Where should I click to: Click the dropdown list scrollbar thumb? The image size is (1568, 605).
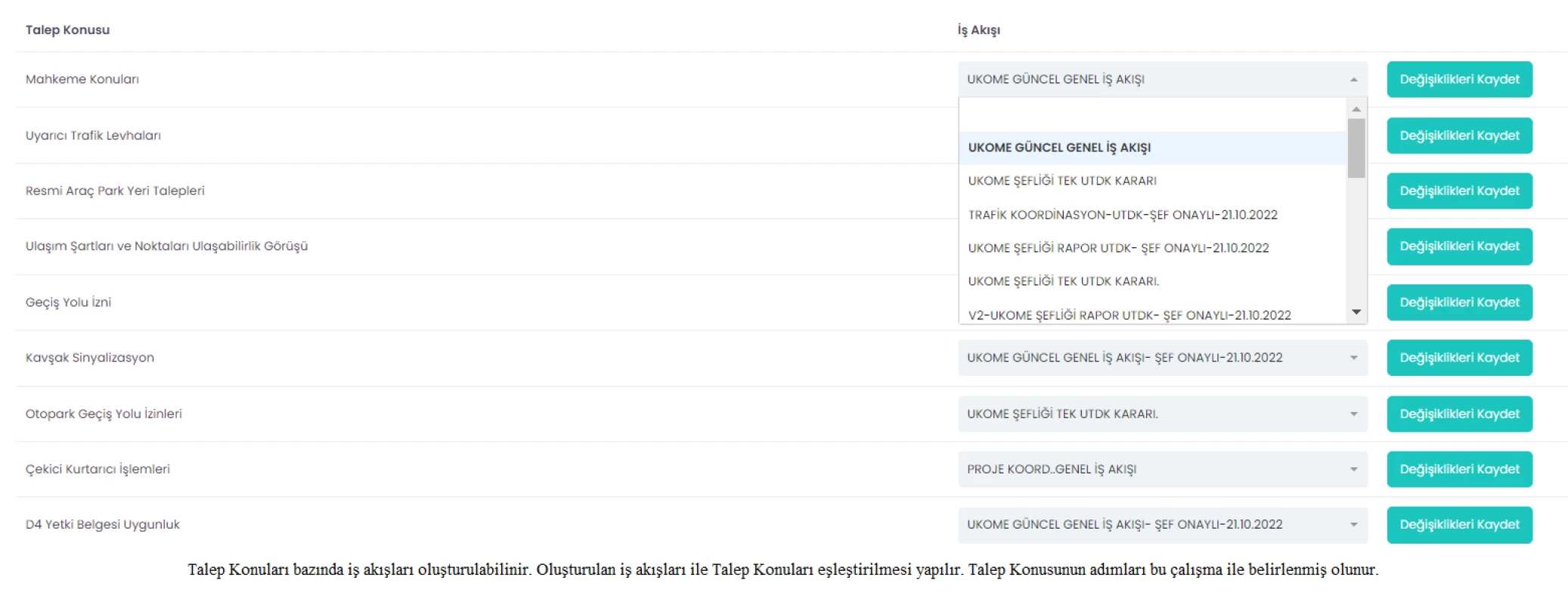[1356, 148]
